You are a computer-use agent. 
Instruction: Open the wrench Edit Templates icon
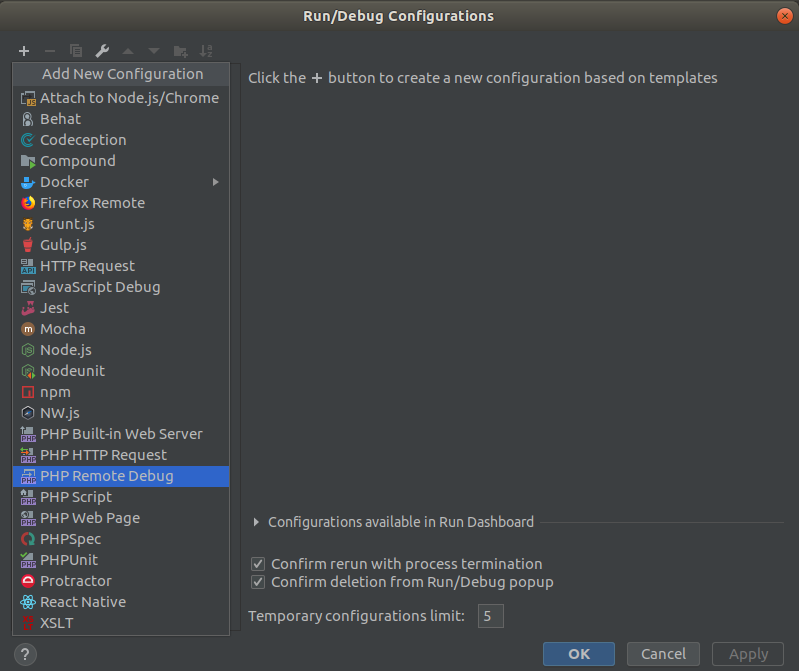click(x=102, y=51)
